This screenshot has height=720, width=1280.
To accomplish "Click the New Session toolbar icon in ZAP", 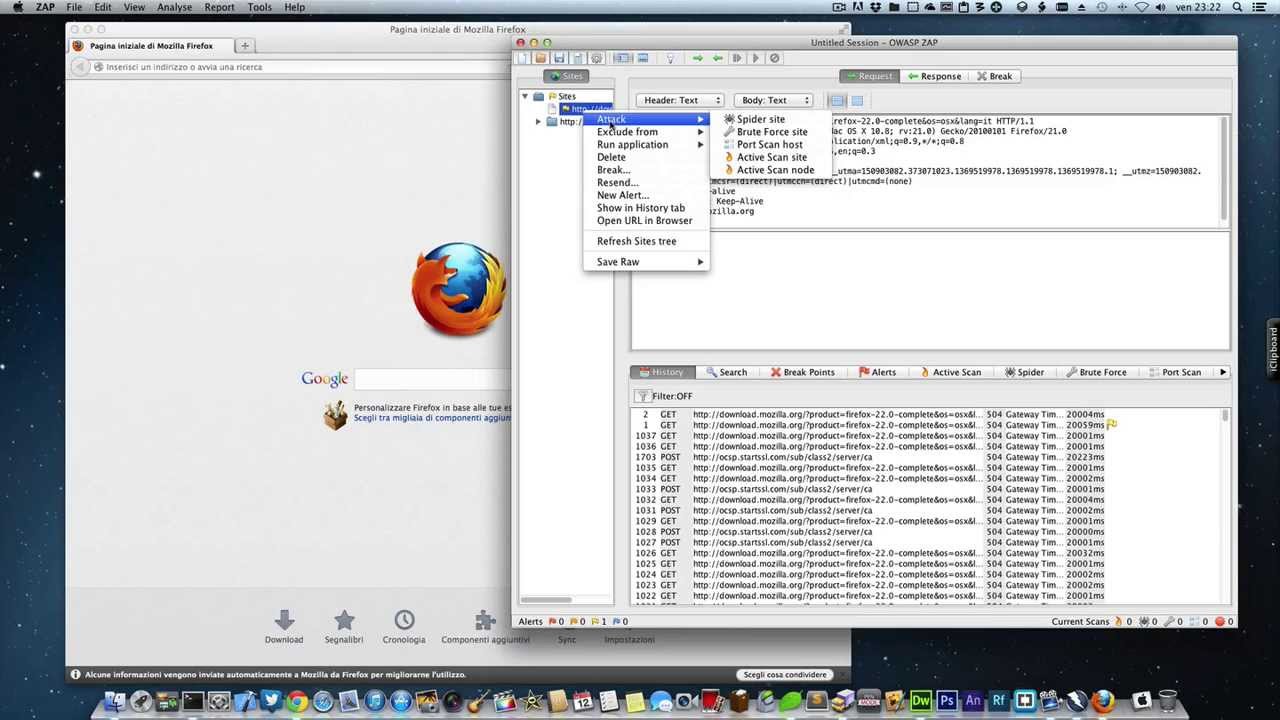I will (x=522, y=58).
